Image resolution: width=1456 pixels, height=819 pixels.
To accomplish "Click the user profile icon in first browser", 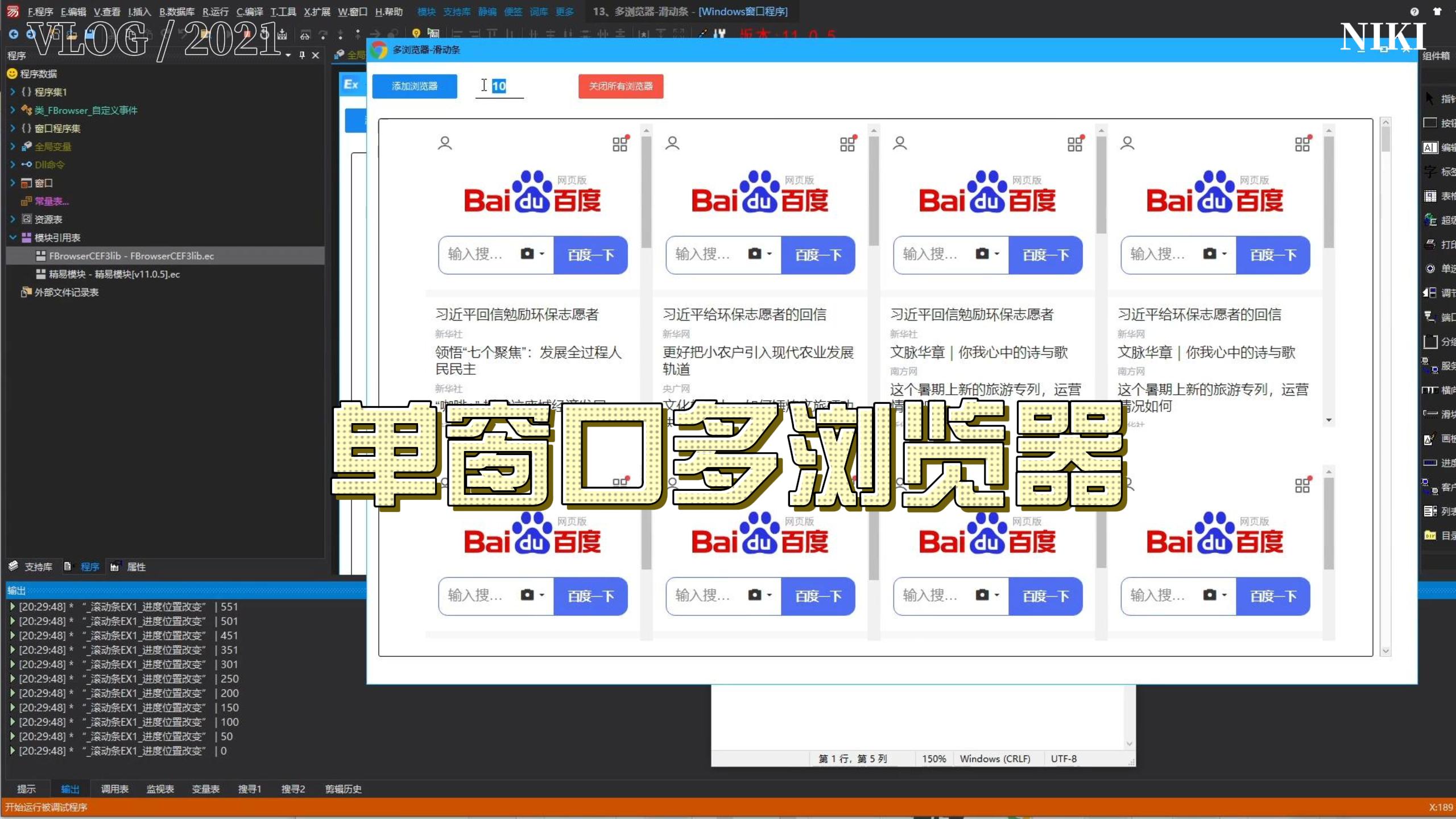I will 445,143.
